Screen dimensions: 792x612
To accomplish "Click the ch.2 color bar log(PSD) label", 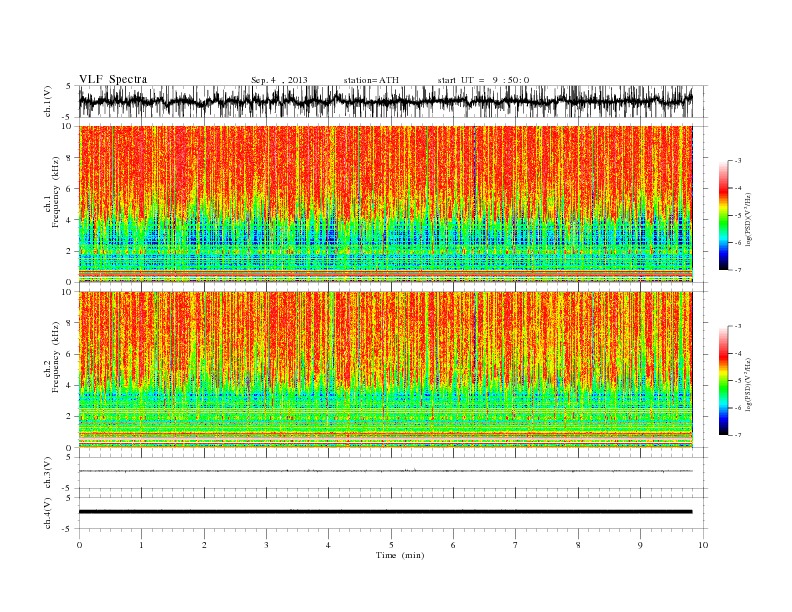I will click(x=749, y=383).
